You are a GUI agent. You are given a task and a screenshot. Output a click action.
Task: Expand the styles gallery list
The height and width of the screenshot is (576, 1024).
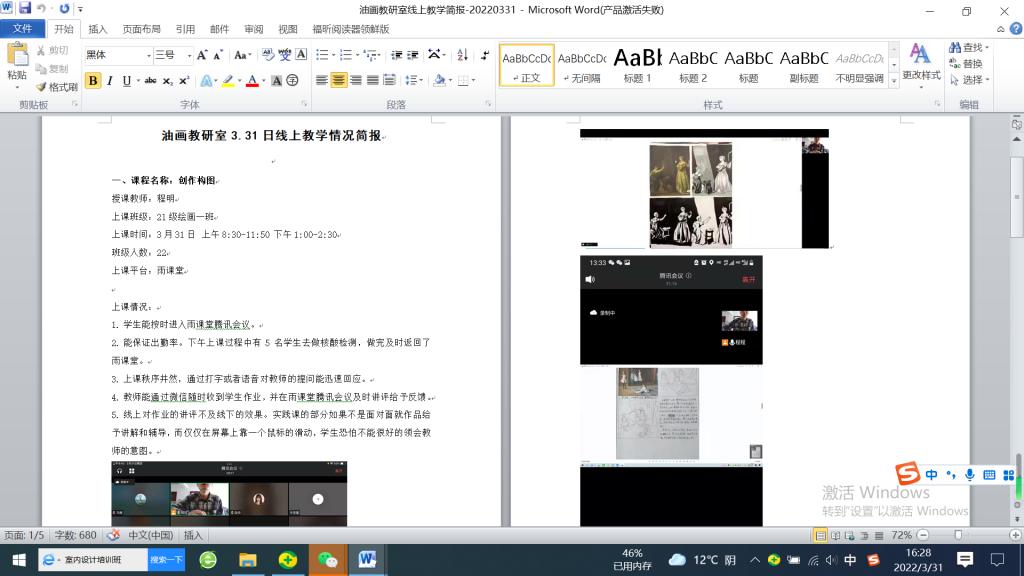pyautogui.click(x=892, y=82)
